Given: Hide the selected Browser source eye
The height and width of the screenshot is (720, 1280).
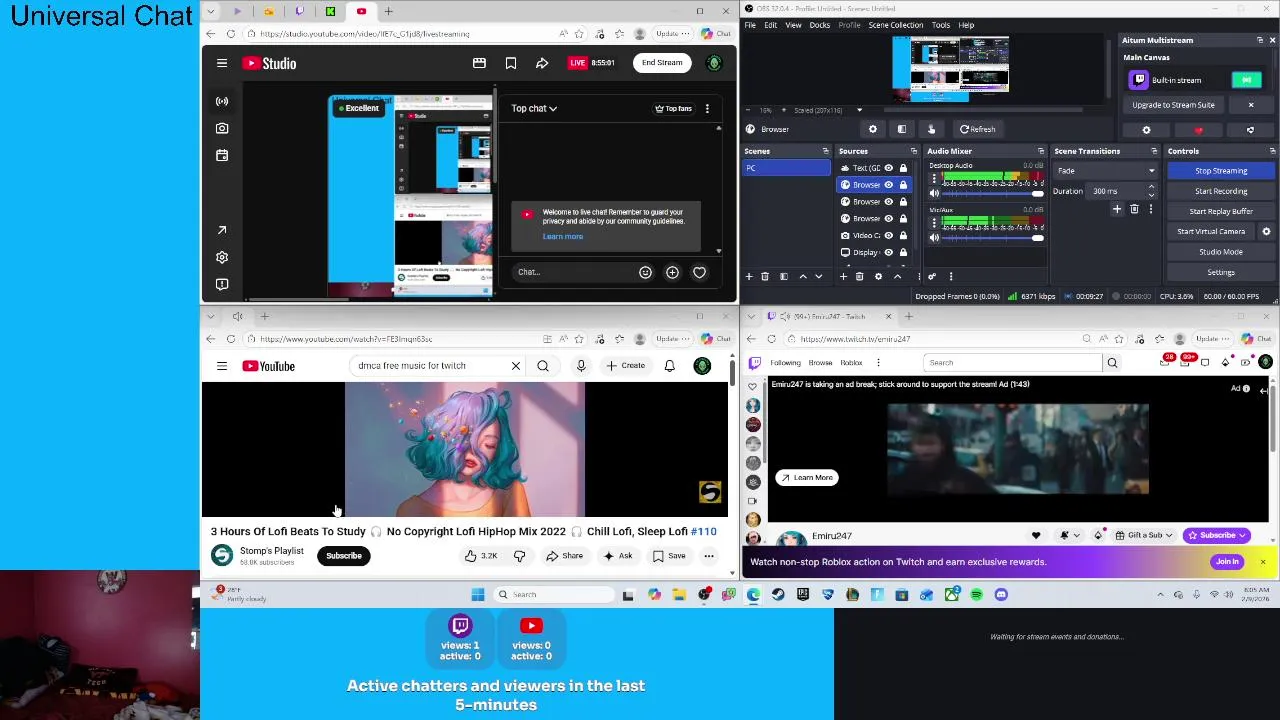Looking at the screenshot, I should 888,185.
